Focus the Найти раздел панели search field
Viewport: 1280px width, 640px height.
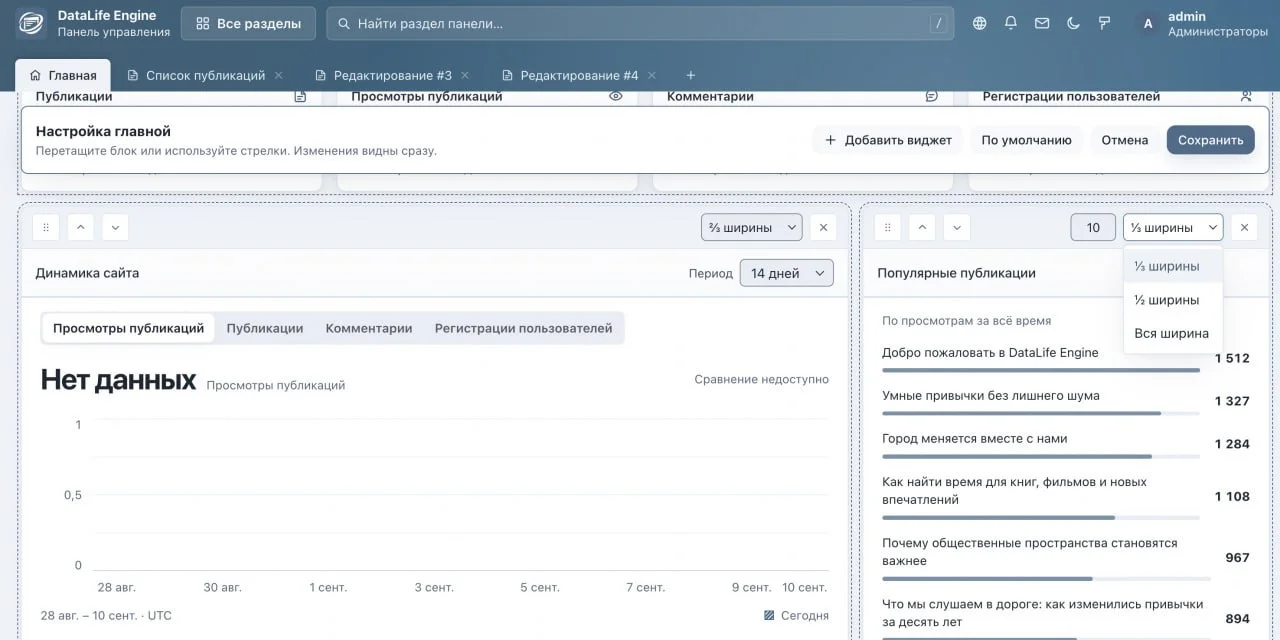click(640, 23)
